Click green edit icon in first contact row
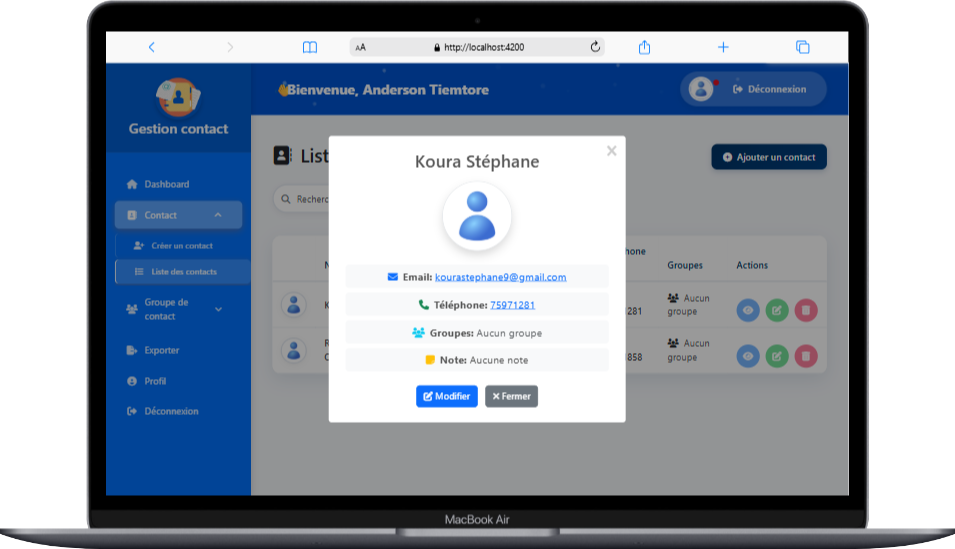This screenshot has height=549, width=955. click(777, 310)
